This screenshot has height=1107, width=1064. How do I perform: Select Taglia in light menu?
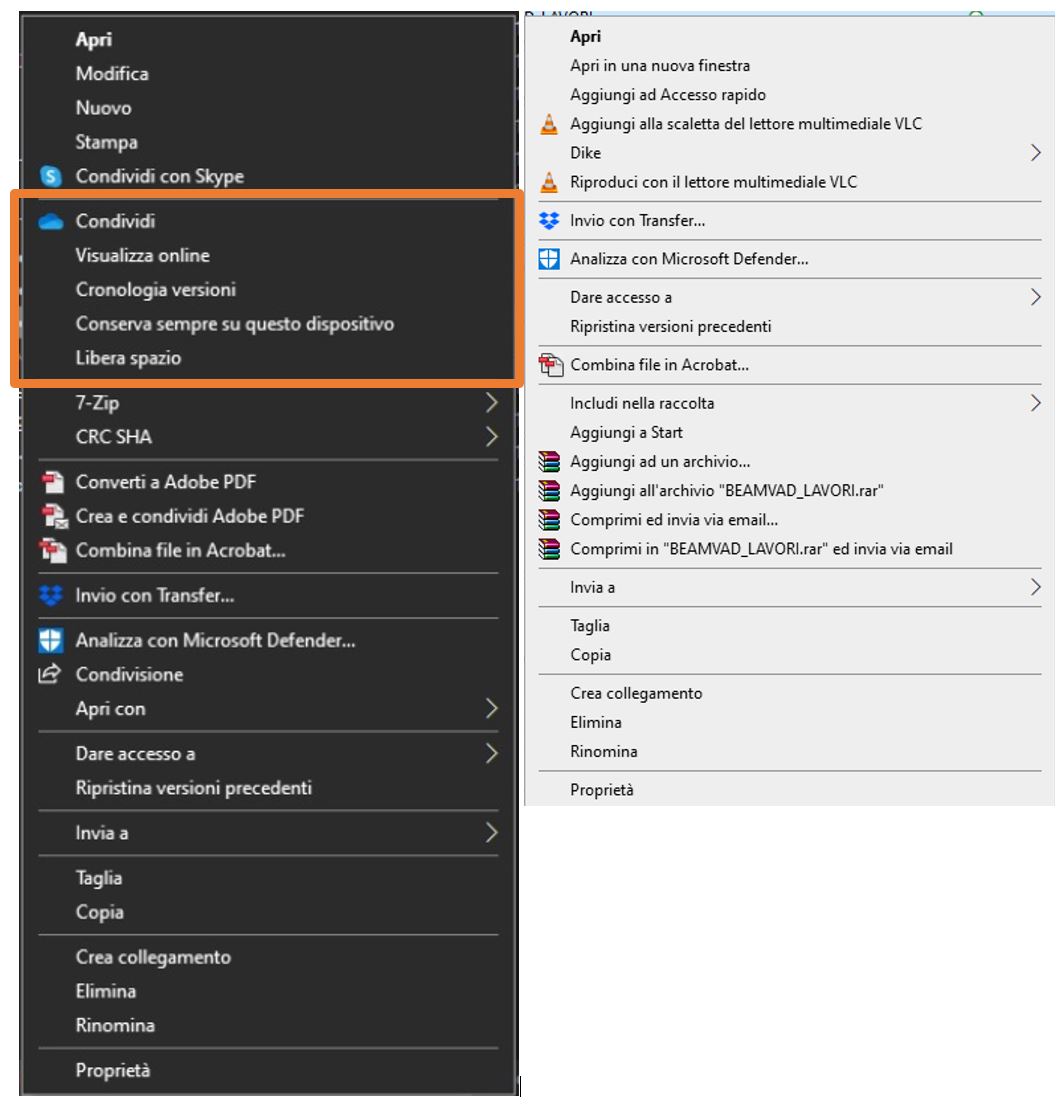[x=590, y=626]
